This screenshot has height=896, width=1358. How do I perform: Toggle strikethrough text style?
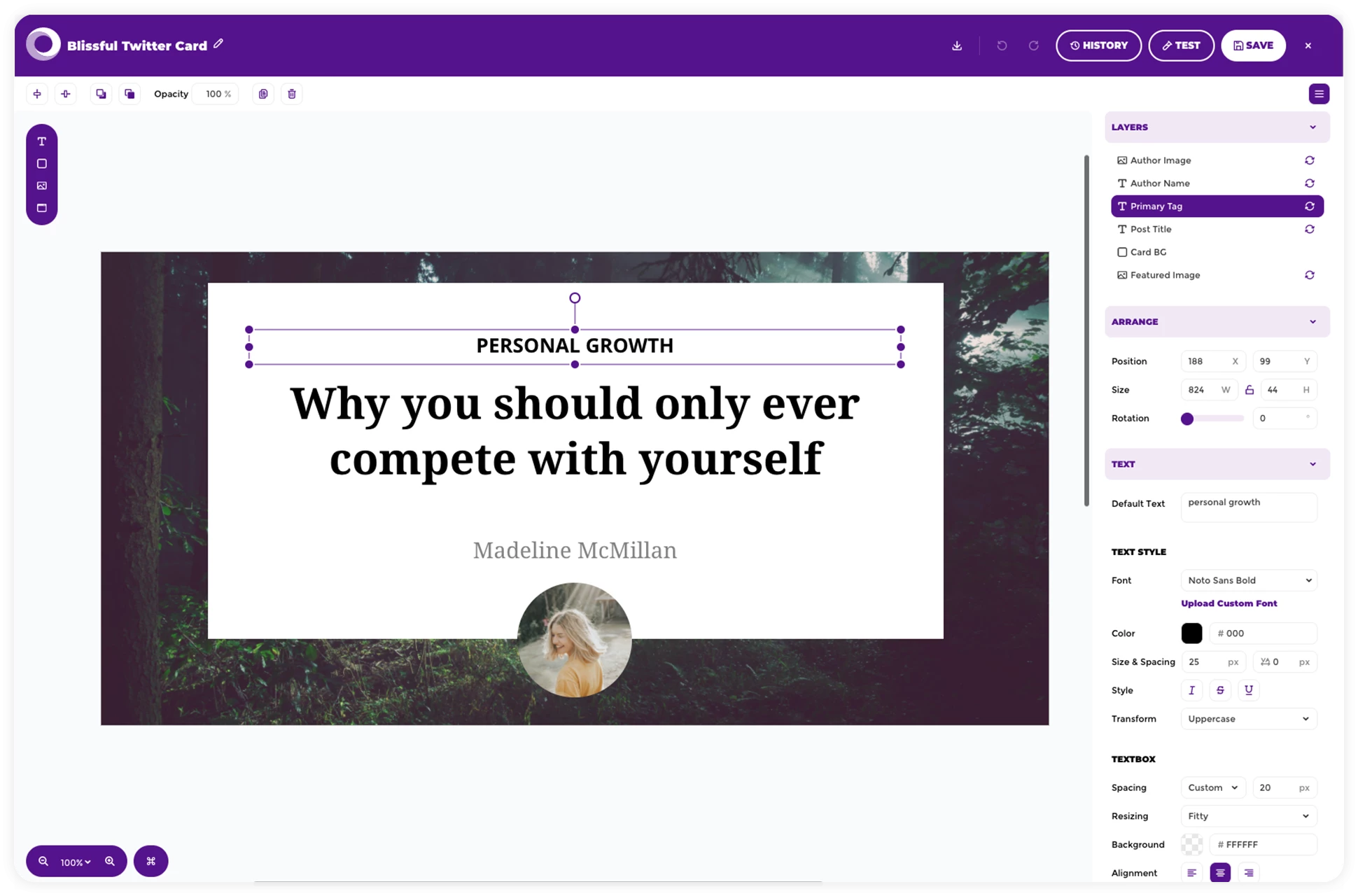[x=1220, y=690]
